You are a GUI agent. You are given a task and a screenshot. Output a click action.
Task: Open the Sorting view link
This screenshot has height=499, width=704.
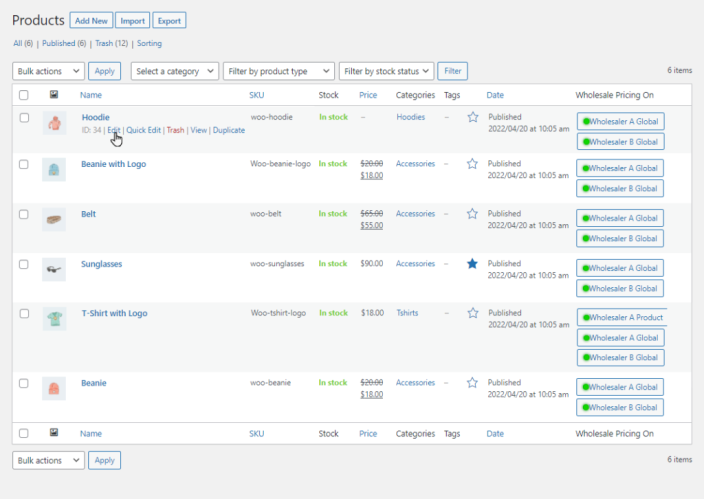[148, 44]
